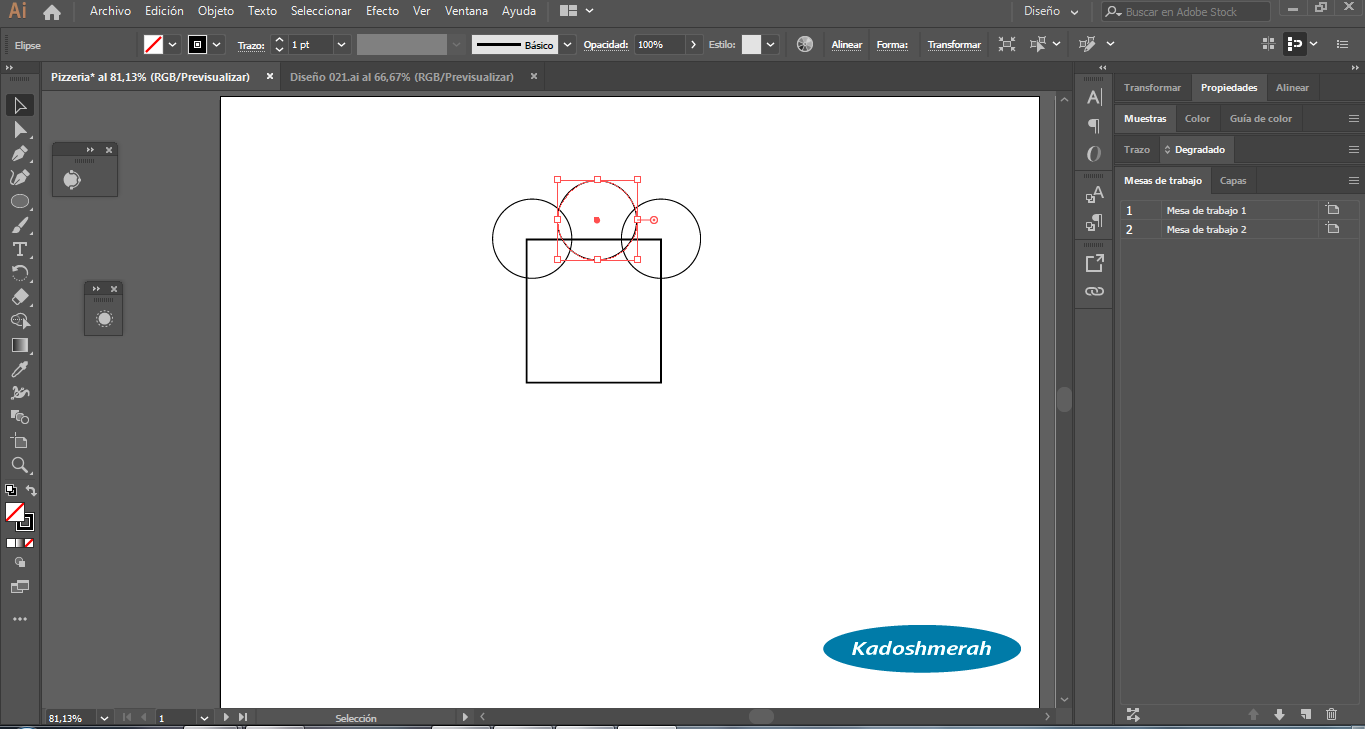Switch to the Capas tab
1365x729 pixels.
(1233, 181)
